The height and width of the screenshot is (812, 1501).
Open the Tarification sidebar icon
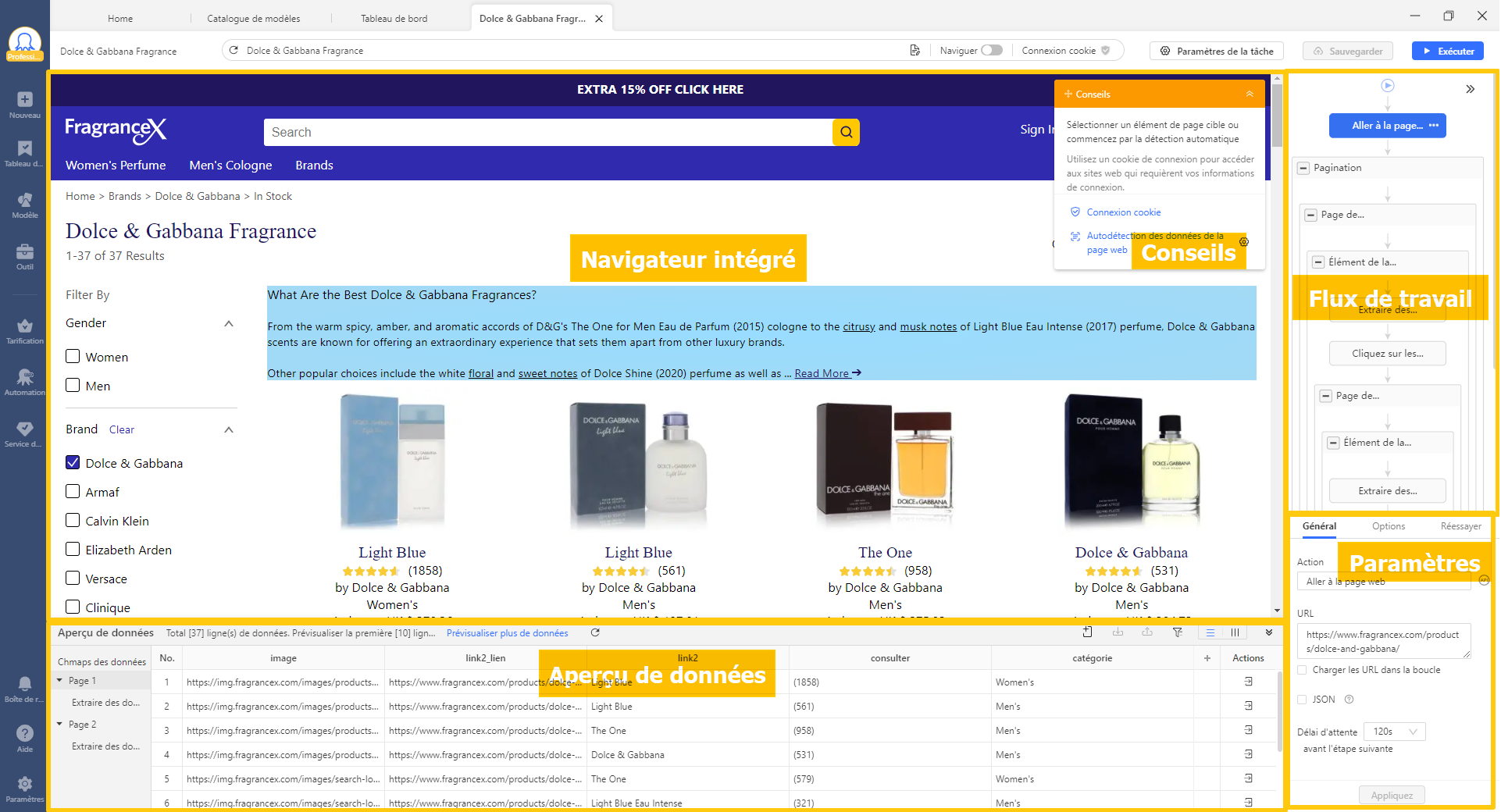[x=25, y=330]
